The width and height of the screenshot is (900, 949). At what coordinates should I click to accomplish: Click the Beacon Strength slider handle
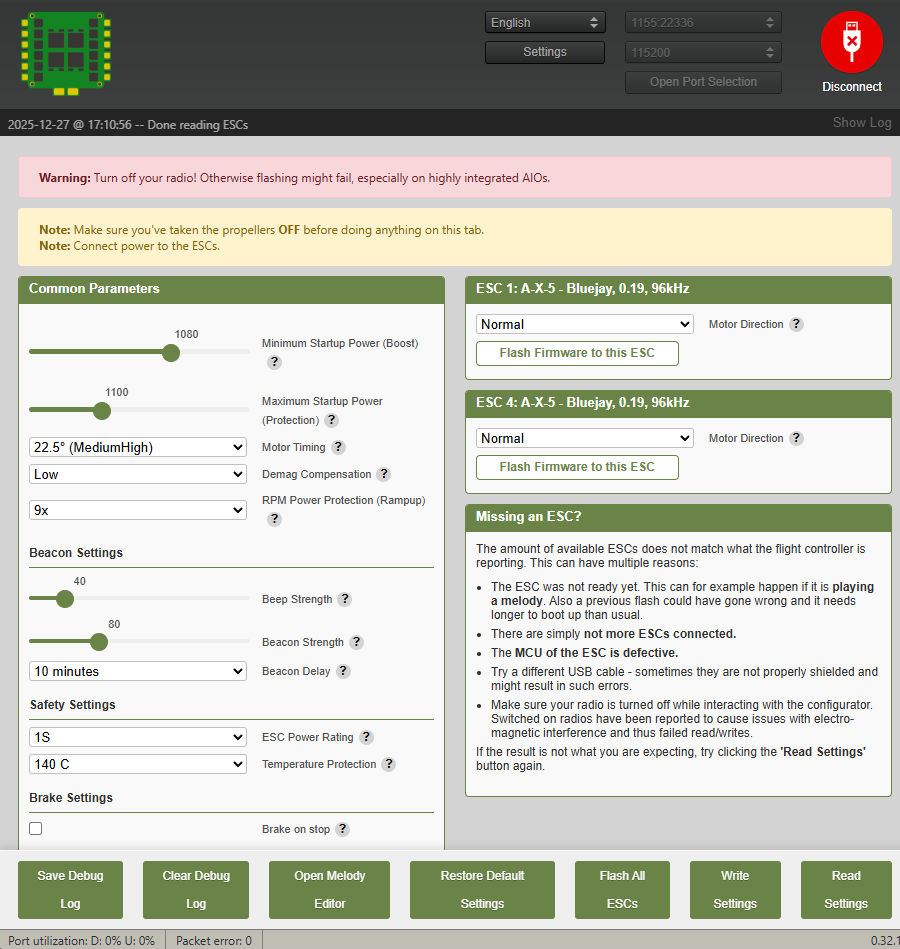coord(99,642)
